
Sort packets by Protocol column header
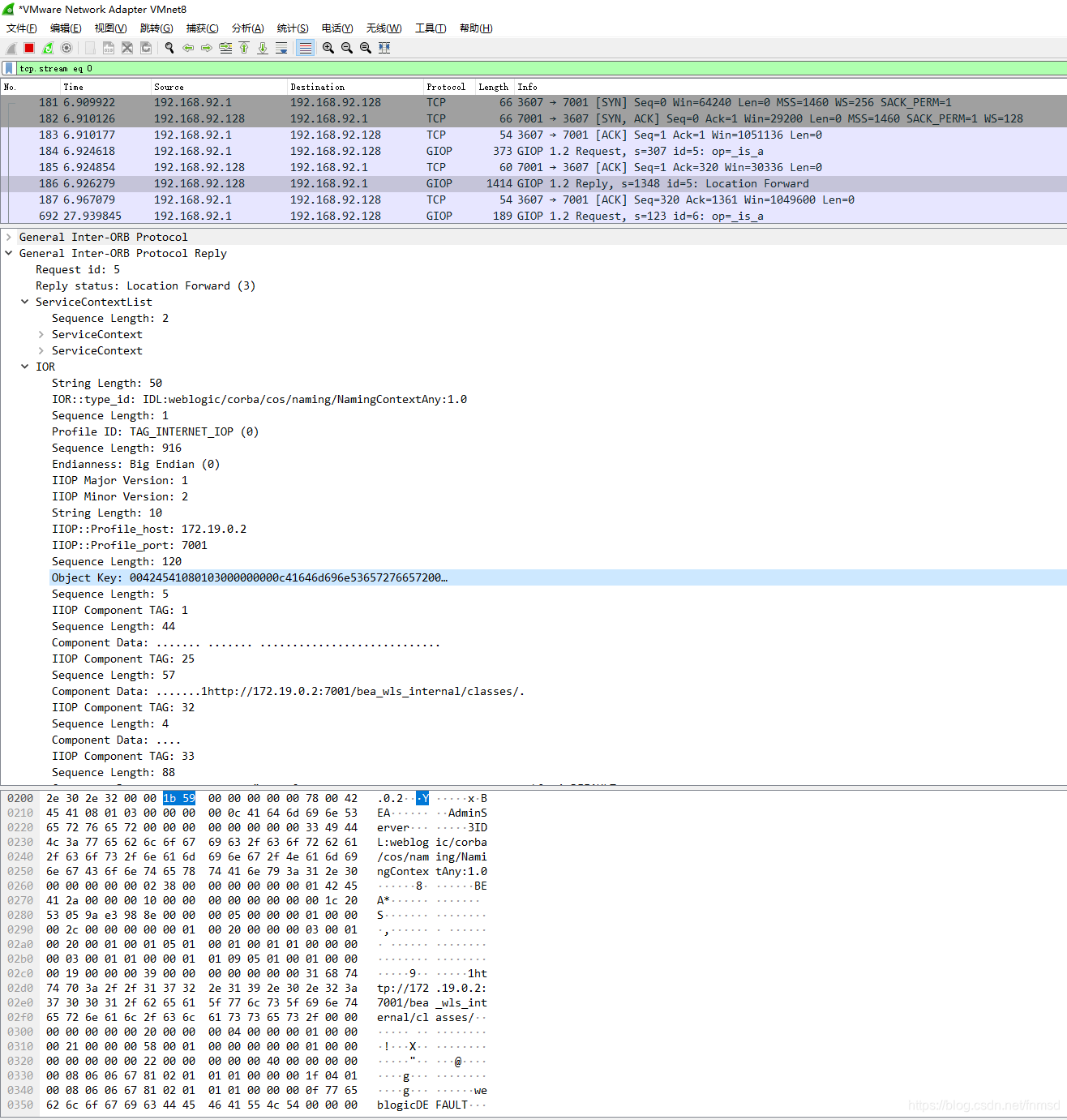point(449,87)
